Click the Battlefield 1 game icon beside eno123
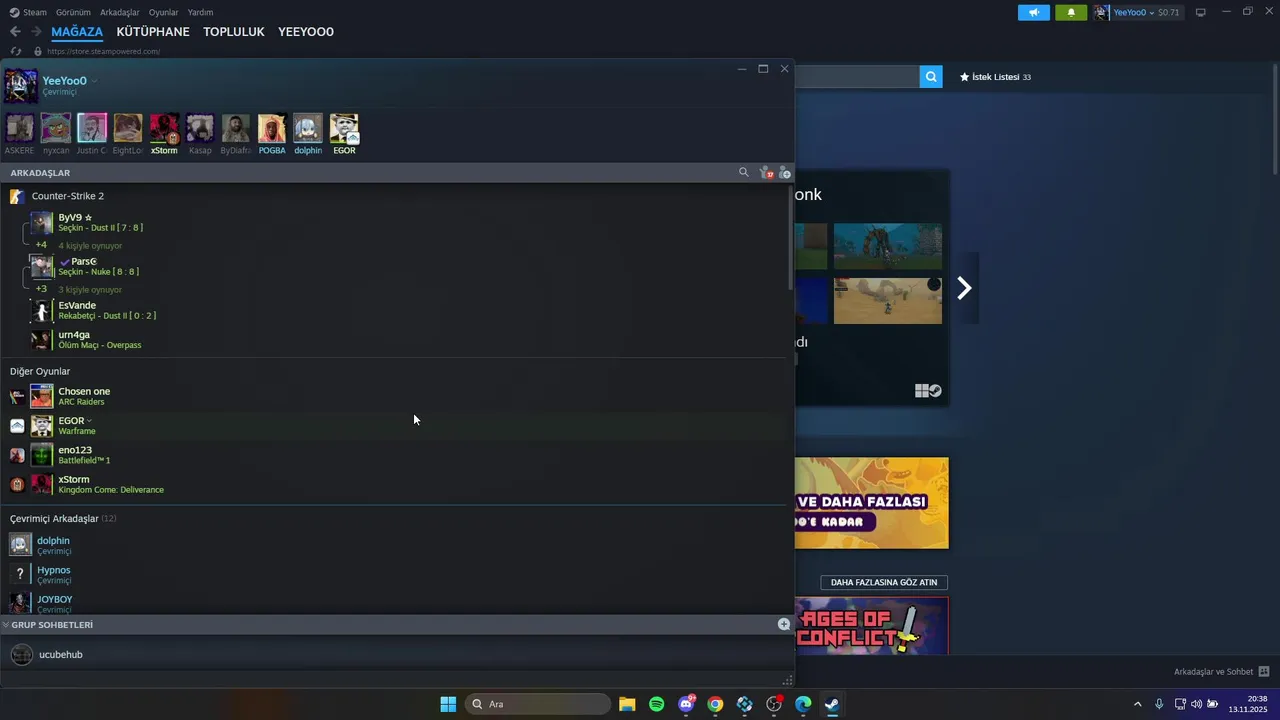This screenshot has height=720, width=1280. pos(17,455)
